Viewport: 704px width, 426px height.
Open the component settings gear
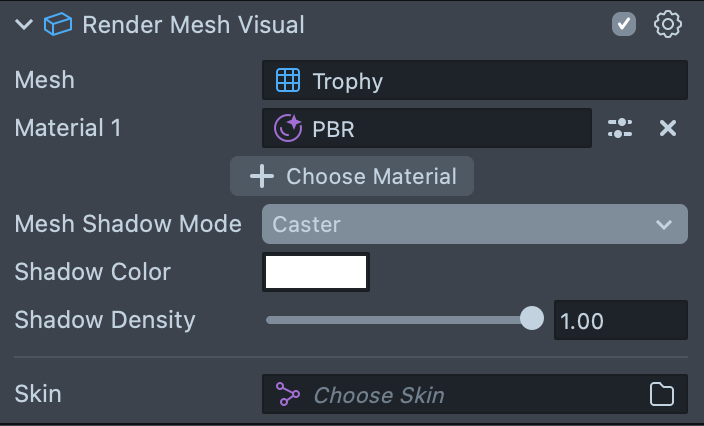pyautogui.click(x=667, y=24)
